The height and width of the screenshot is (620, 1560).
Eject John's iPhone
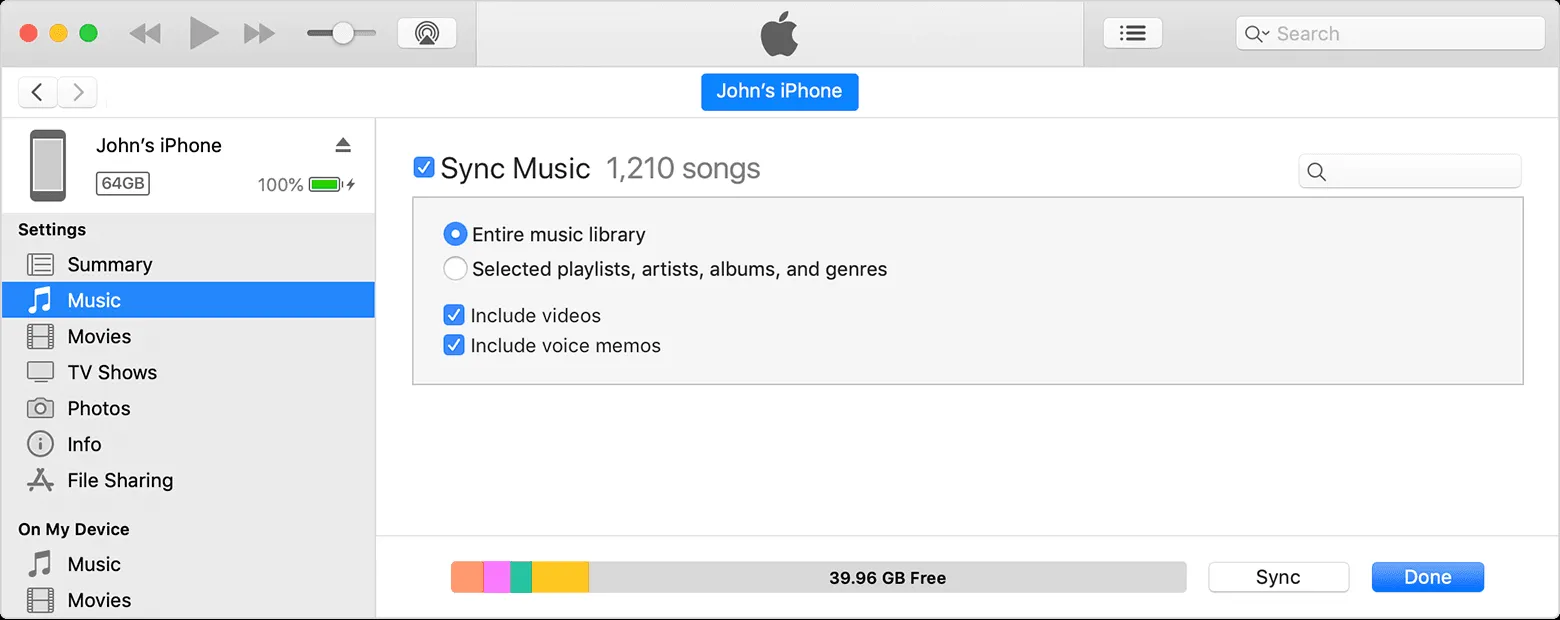coord(343,144)
